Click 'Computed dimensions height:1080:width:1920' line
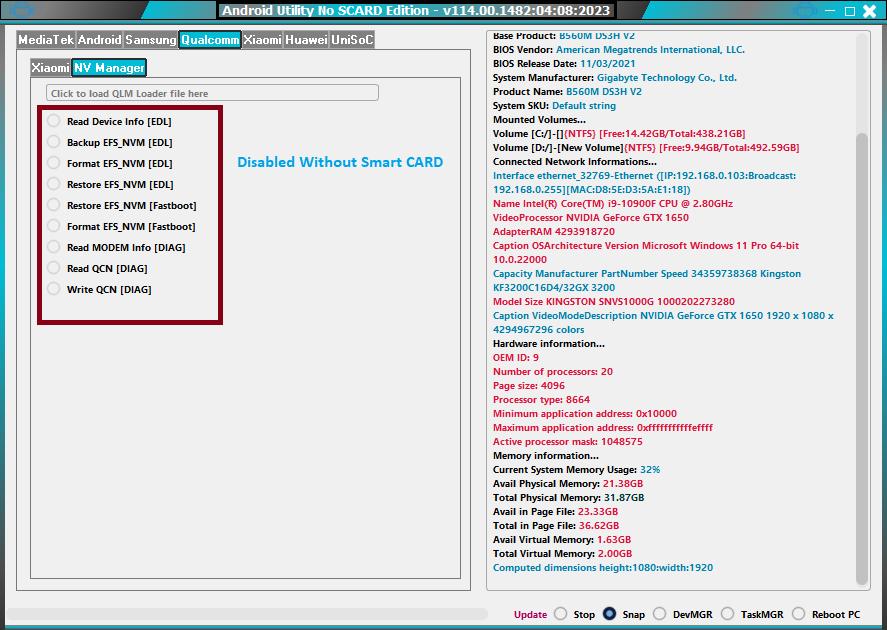This screenshot has width=887, height=630. click(x=603, y=568)
